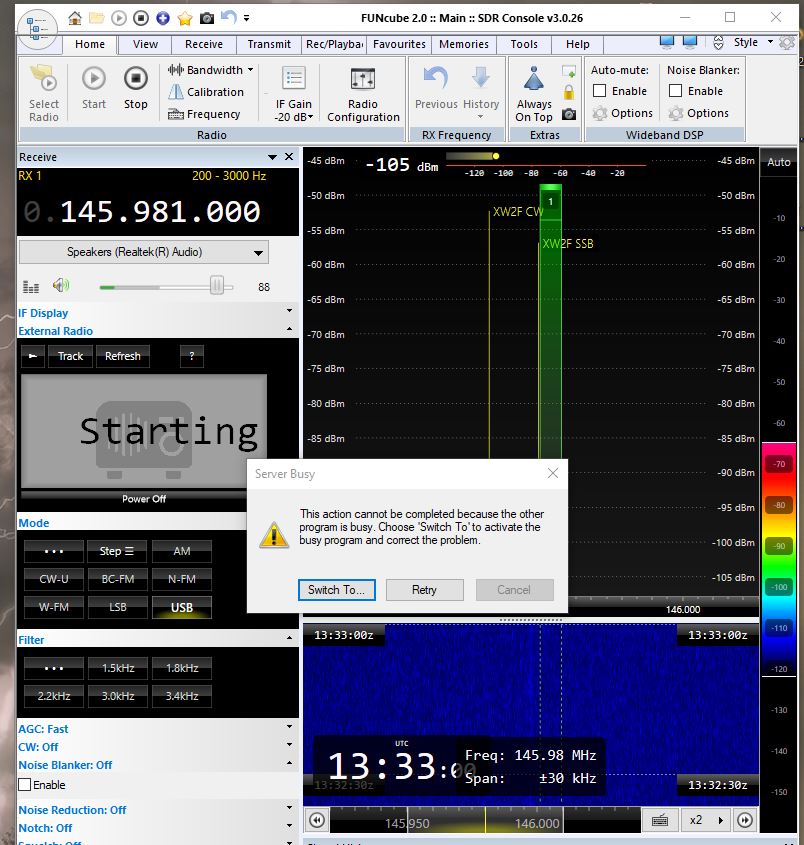Image resolution: width=804 pixels, height=845 pixels.
Task: Enable the Auto-mute checkbox
Action: point(600,91)
